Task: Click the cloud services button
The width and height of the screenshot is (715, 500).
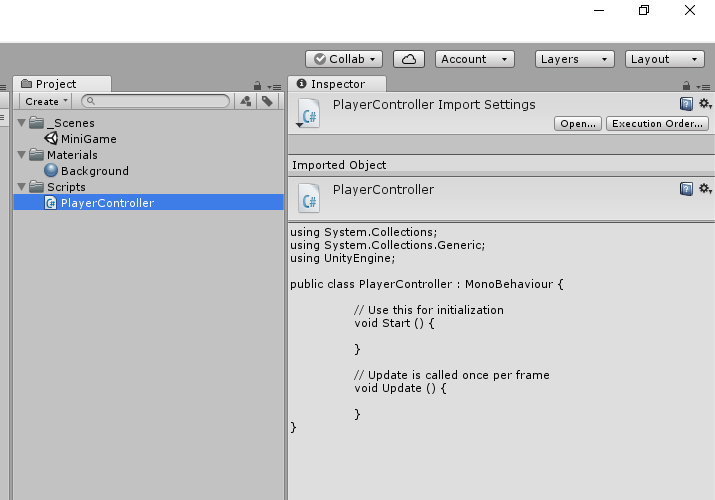Action: click(x=409, y=59)
